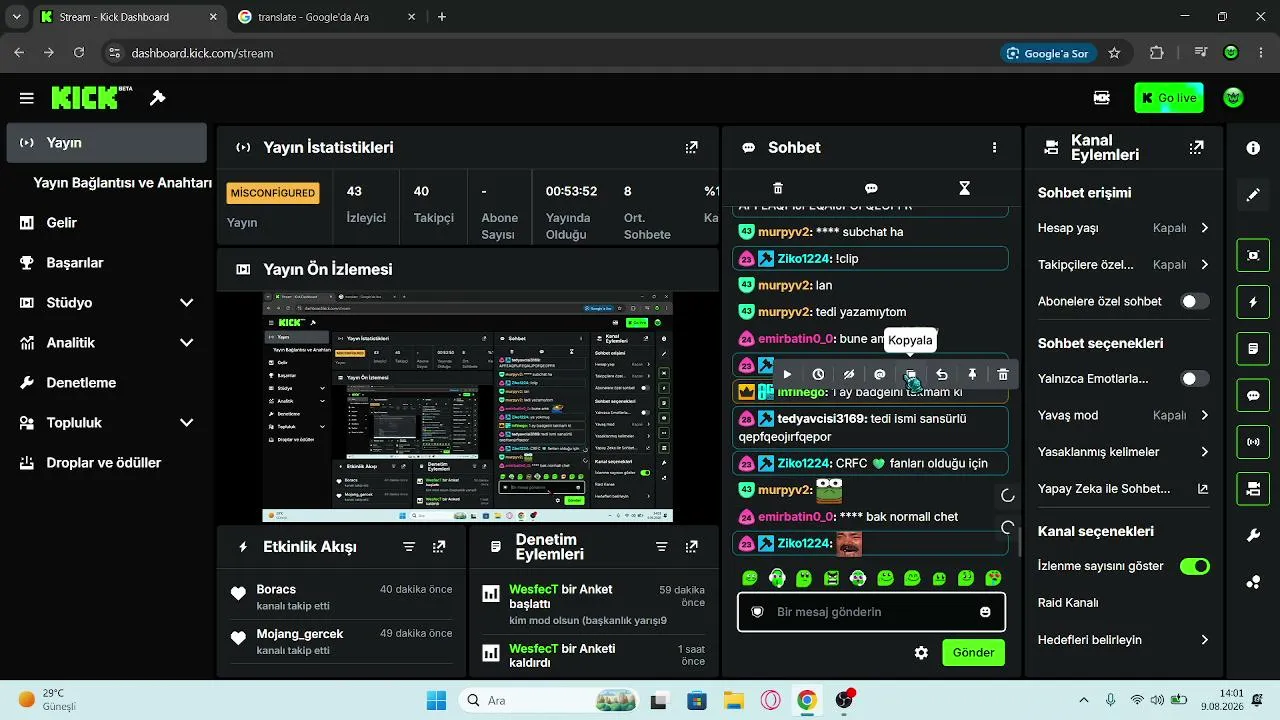
Task: Open the Hesap yaşı setting chevron
Action: pos(1205,228)
